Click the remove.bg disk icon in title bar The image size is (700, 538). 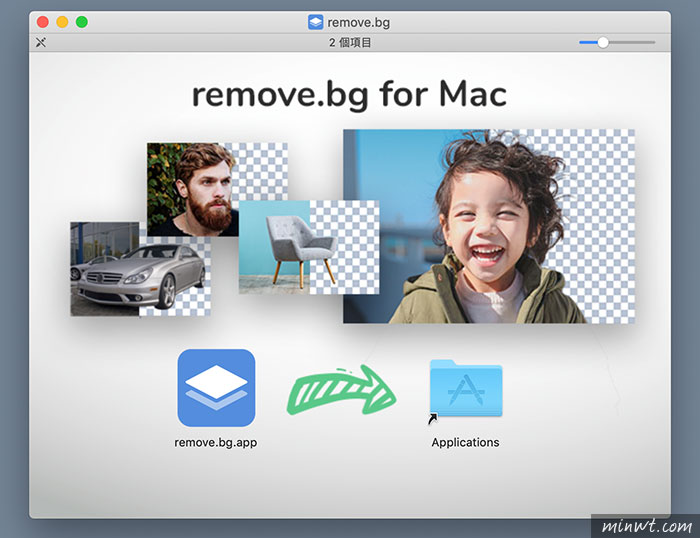coord(315,22)
